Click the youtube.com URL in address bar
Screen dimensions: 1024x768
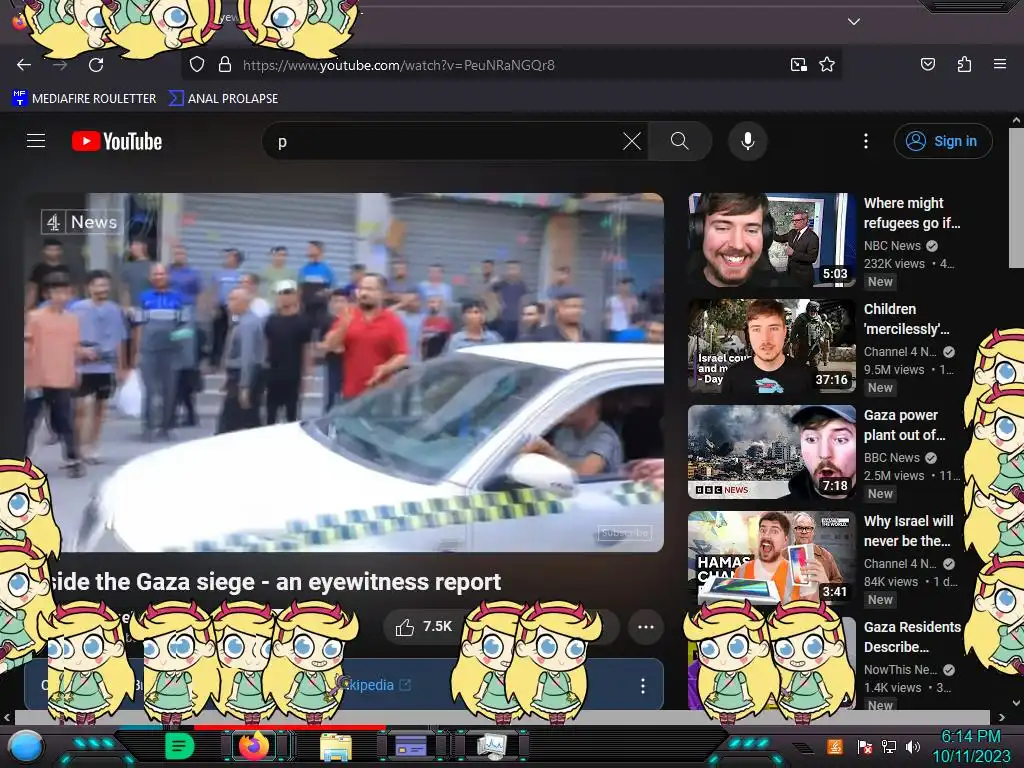pyautogui.click(x=398, y=65)
